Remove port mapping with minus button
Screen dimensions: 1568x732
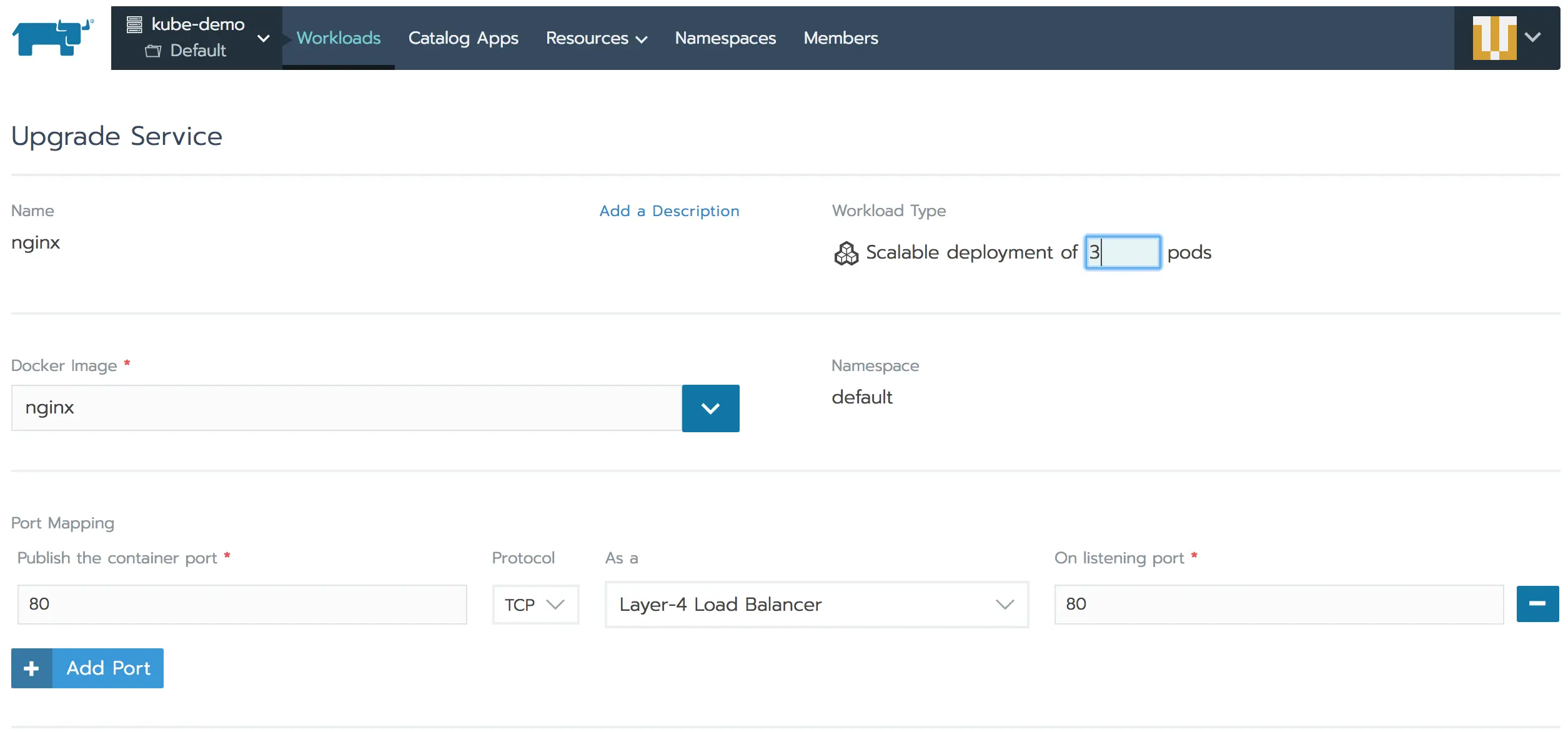pyautogui.click(x=1537, y=603)
